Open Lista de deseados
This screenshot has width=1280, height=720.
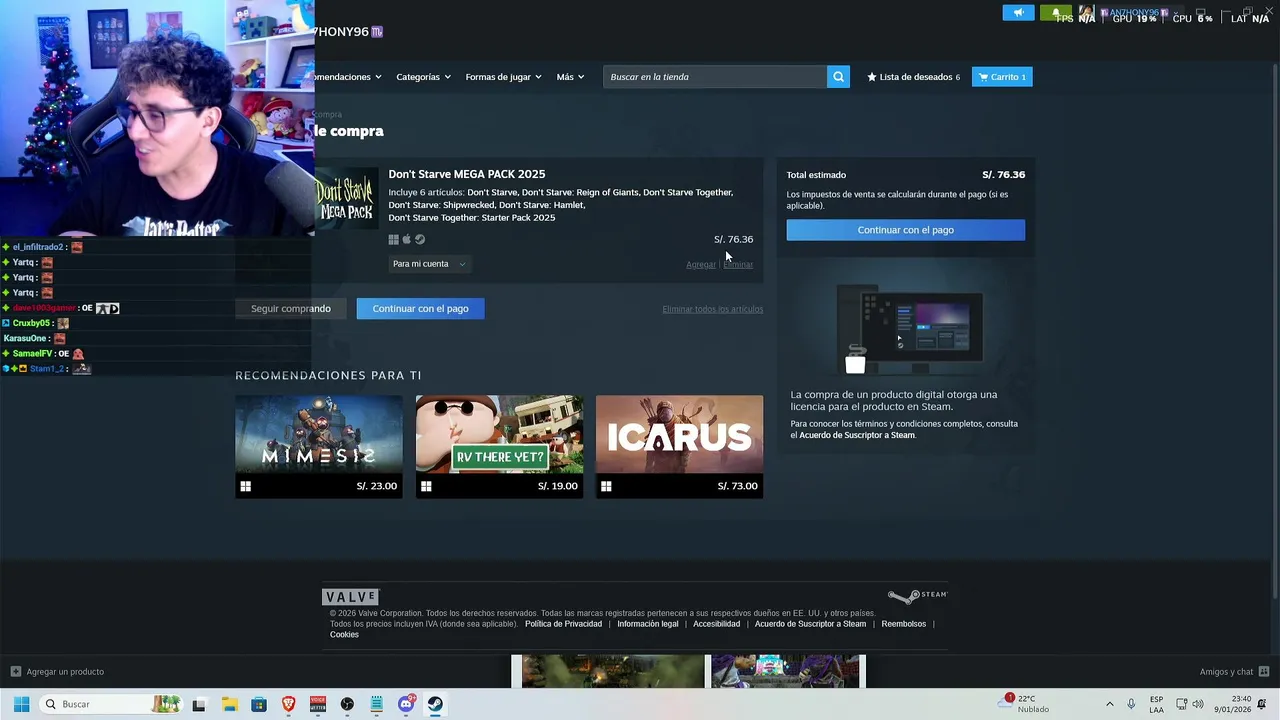tap(913, 77)
